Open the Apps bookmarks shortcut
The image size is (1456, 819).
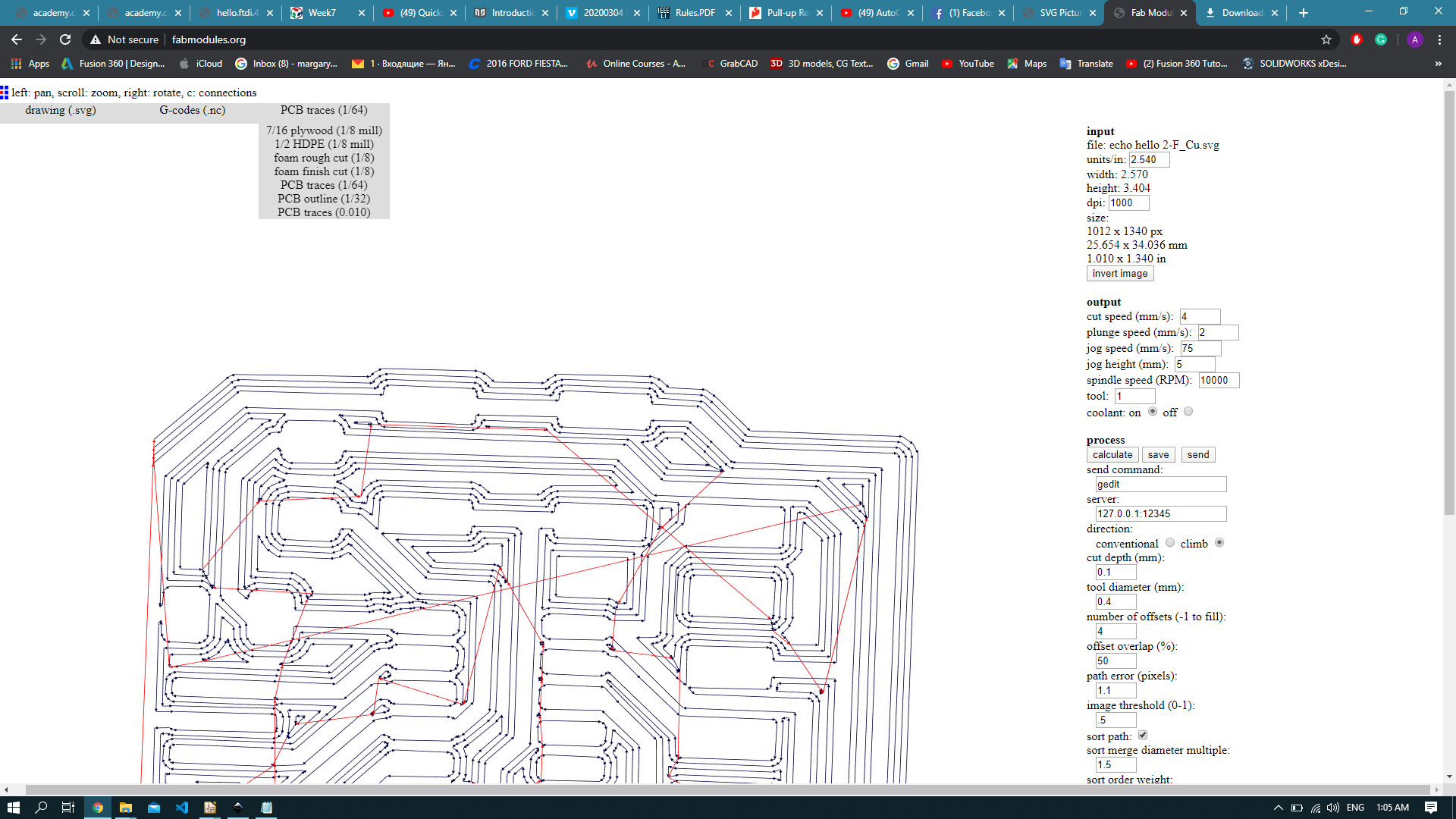30,64
